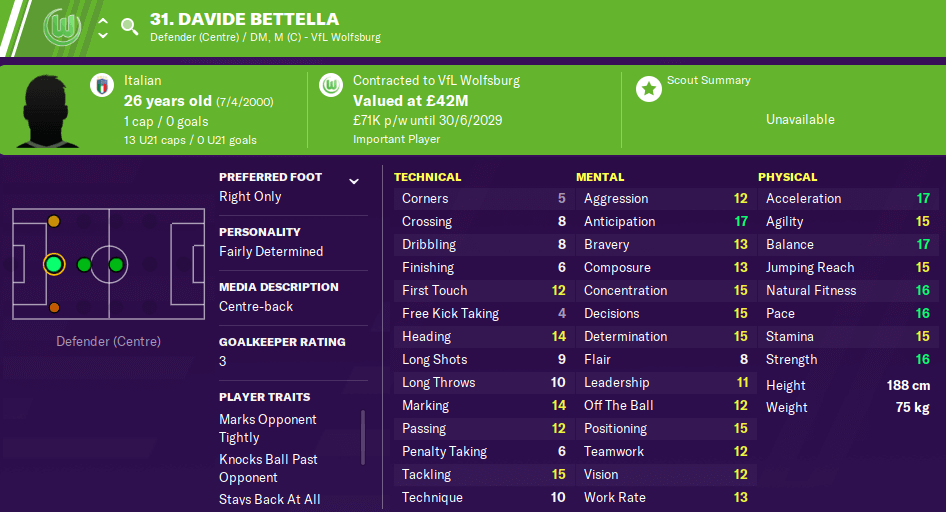The image size is (946, 512).
Task: Select the upper orange full-back position dot
Action: [x=54, y=221]
